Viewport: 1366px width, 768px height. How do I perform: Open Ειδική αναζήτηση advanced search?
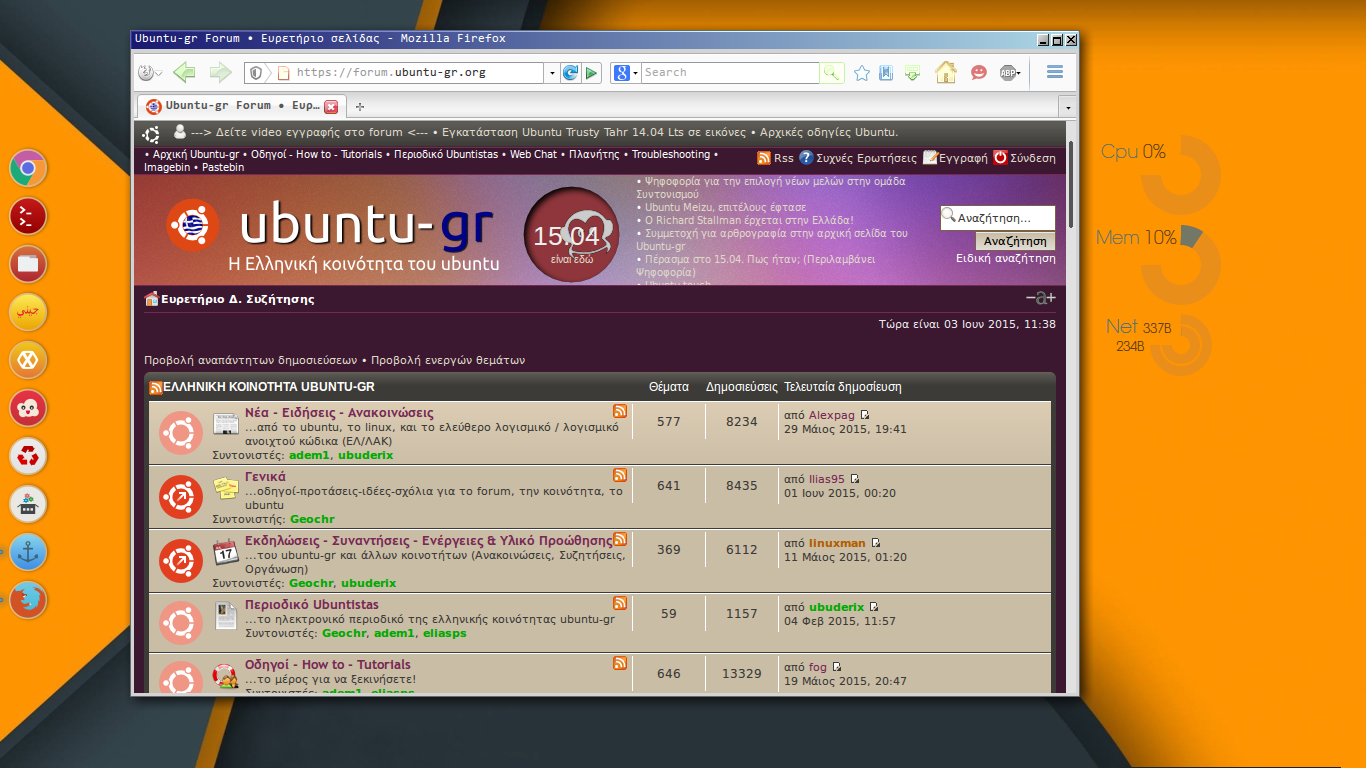point(1006,258)
